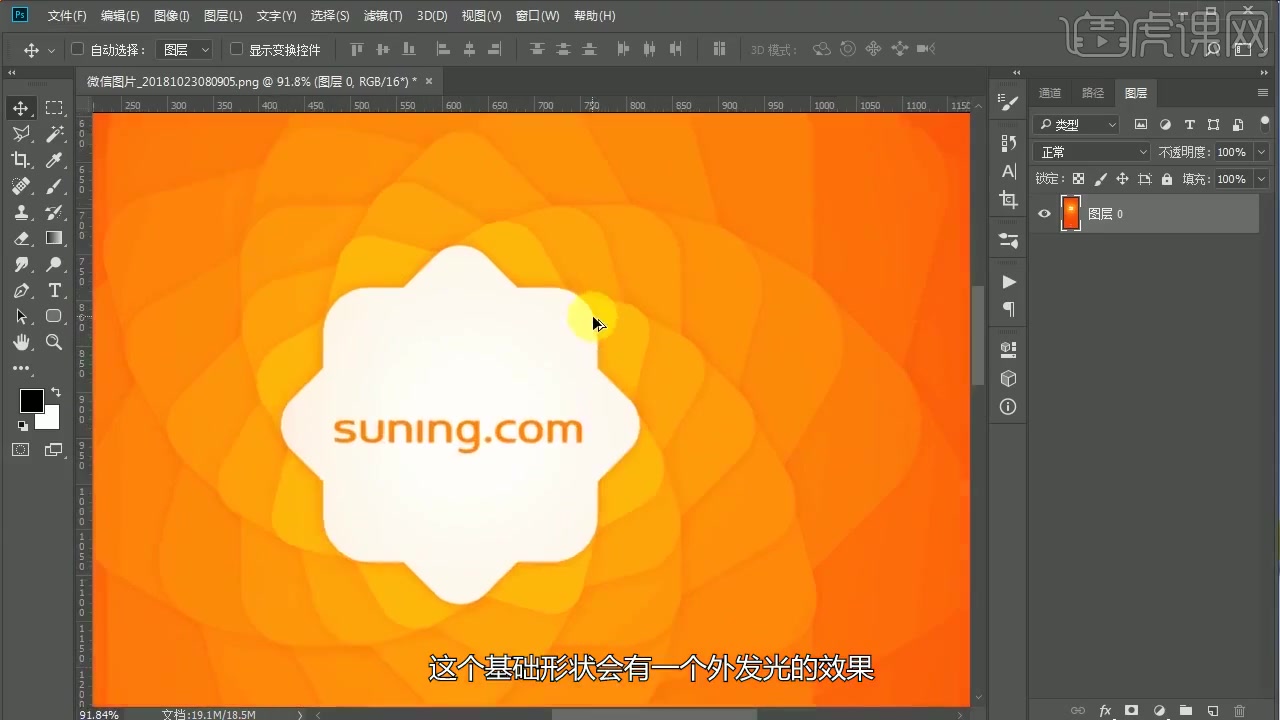The height and width of the screenshot is (720, 1280).
Task: Open the 图层 auto-select target dropdown
Action: tap(186, 49)
